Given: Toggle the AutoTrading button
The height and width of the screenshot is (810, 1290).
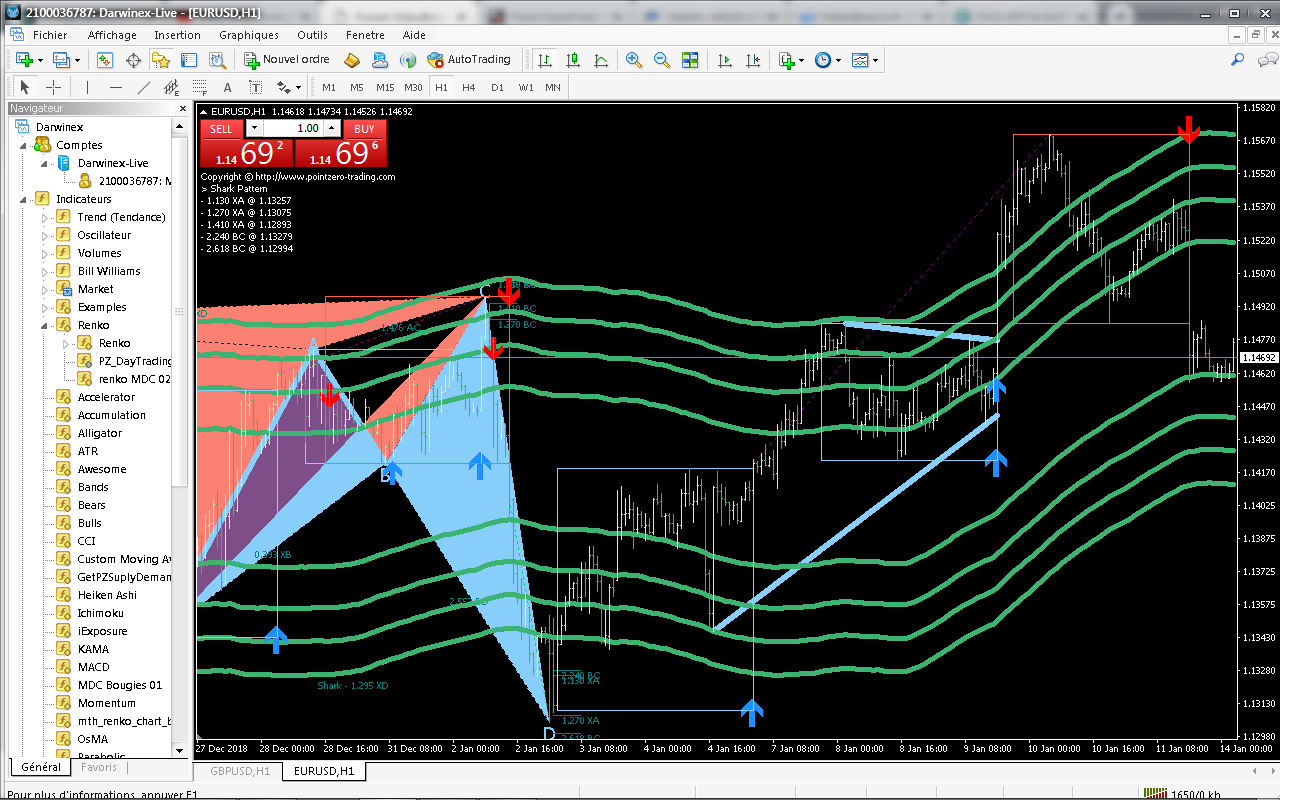Looking at the screenshot, I should pyautogui.click(x=468, y=60).
